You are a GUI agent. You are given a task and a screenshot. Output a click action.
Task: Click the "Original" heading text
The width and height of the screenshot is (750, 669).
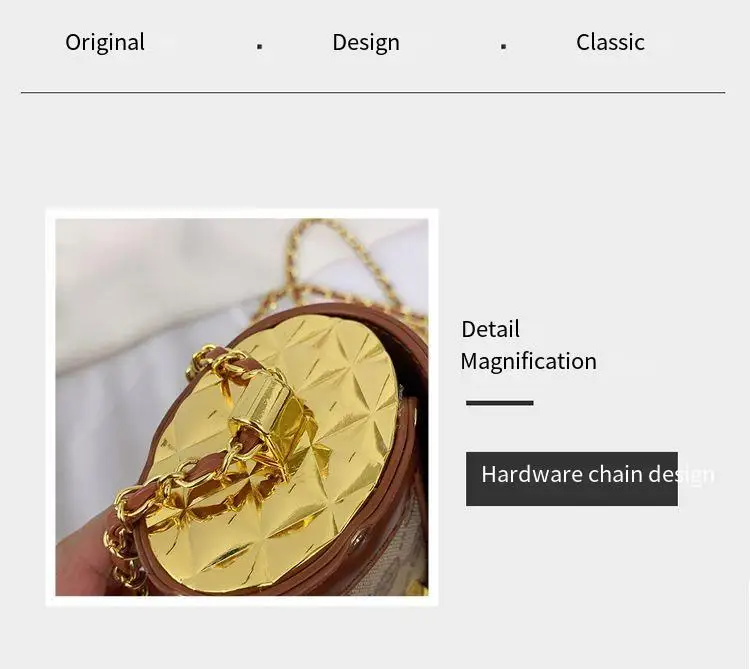tap(105, 43)
